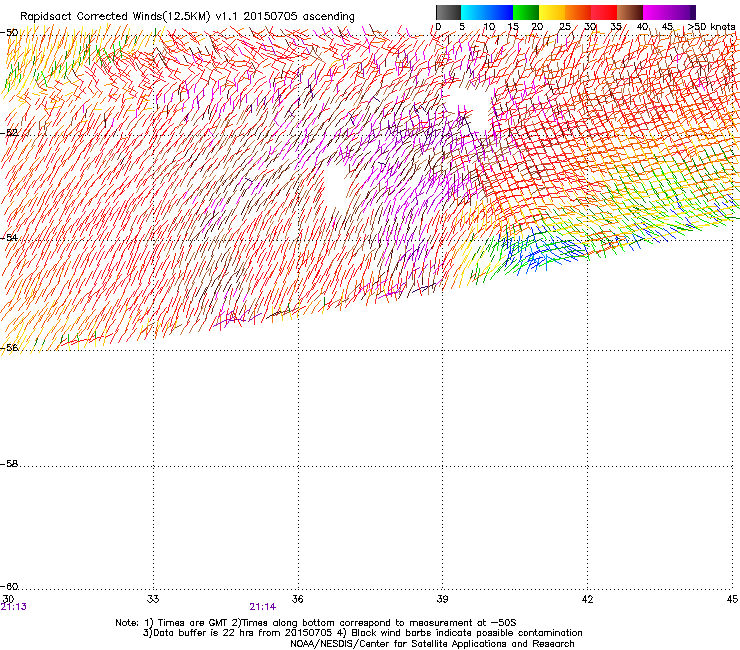The width and height of the screenshot is (740, 650).
Task: Click the note line 'Times are GMT'
Action: pyautogui.click(x=316, y=623)
